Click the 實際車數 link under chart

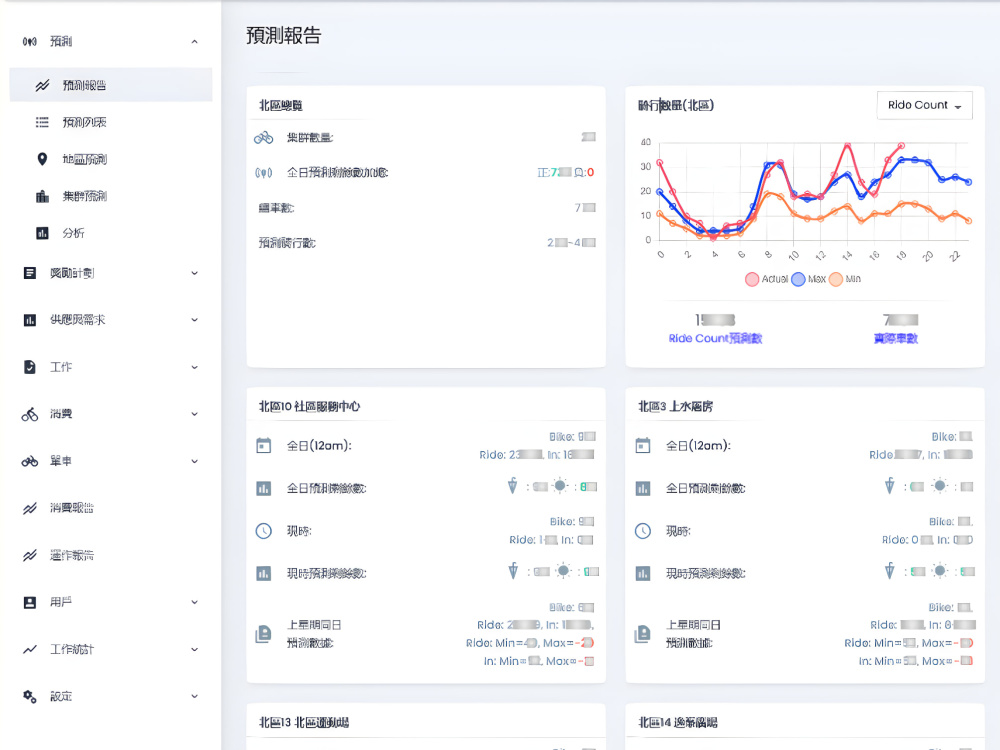click(x=895, y=338)
